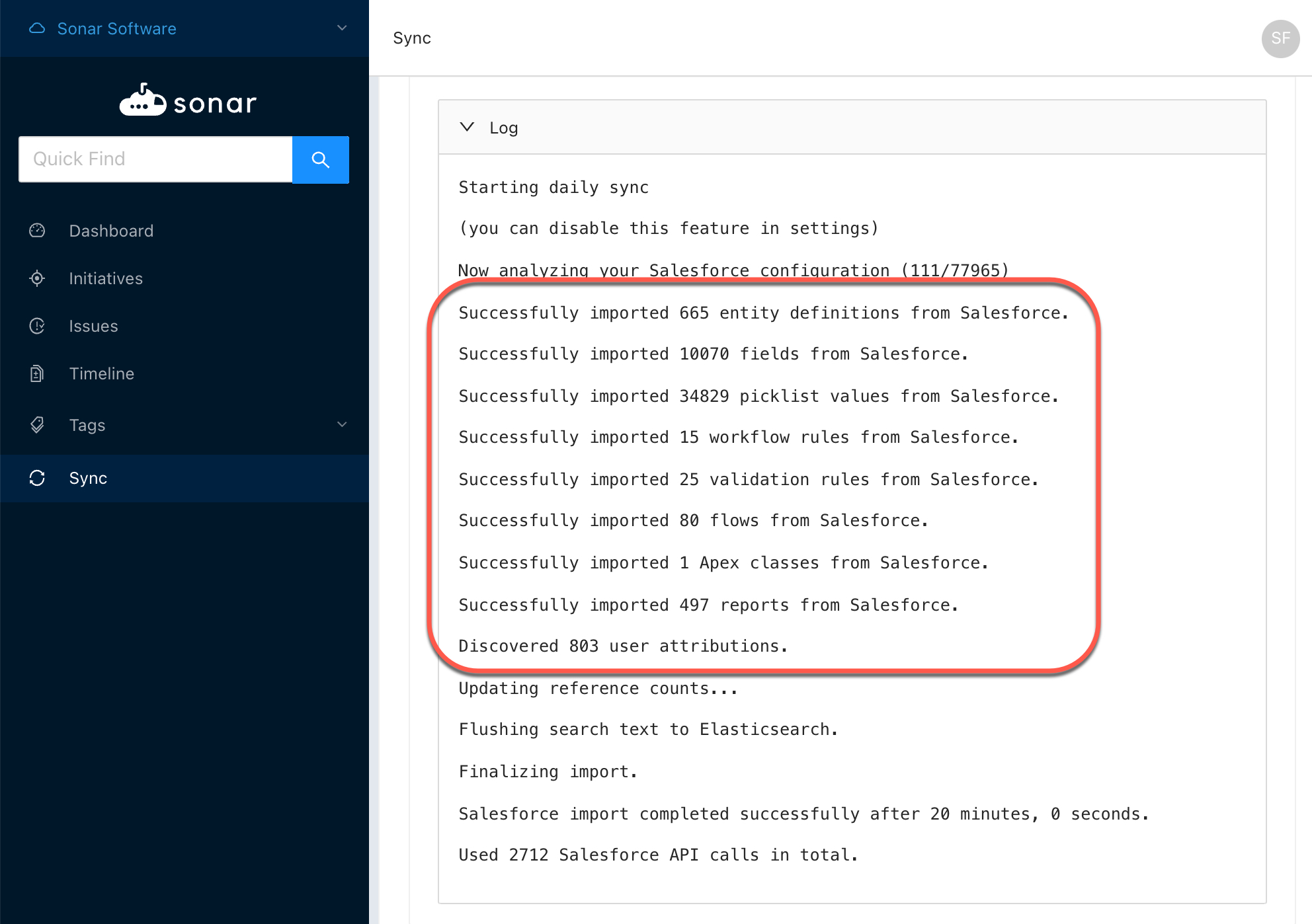Open the Sonar Software organization dropdown
This screenshot has height=924, width=1312.
[x=342, y=28]
